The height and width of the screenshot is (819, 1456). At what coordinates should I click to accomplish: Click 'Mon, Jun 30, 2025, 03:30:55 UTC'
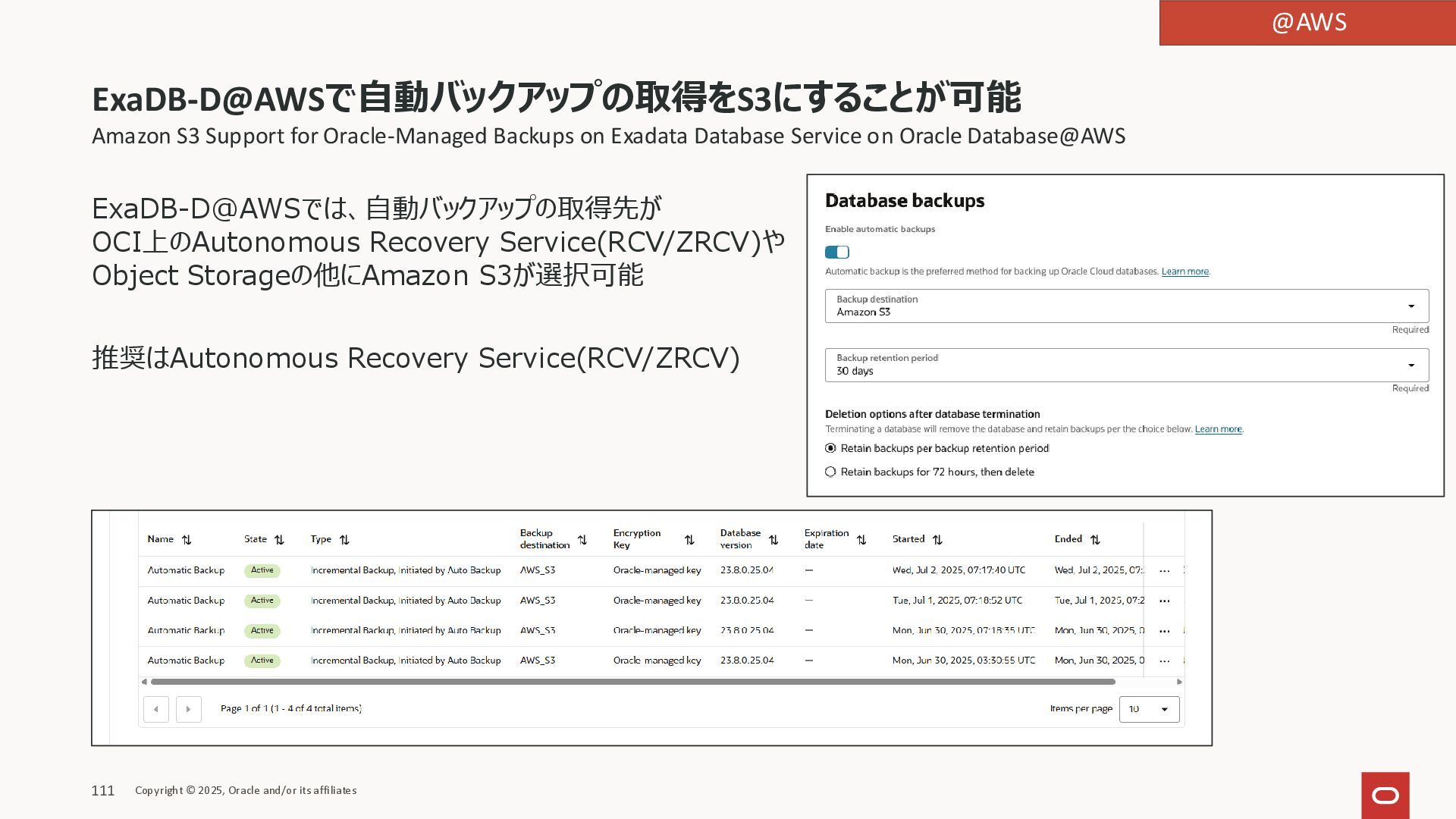[x=964, y=661]
